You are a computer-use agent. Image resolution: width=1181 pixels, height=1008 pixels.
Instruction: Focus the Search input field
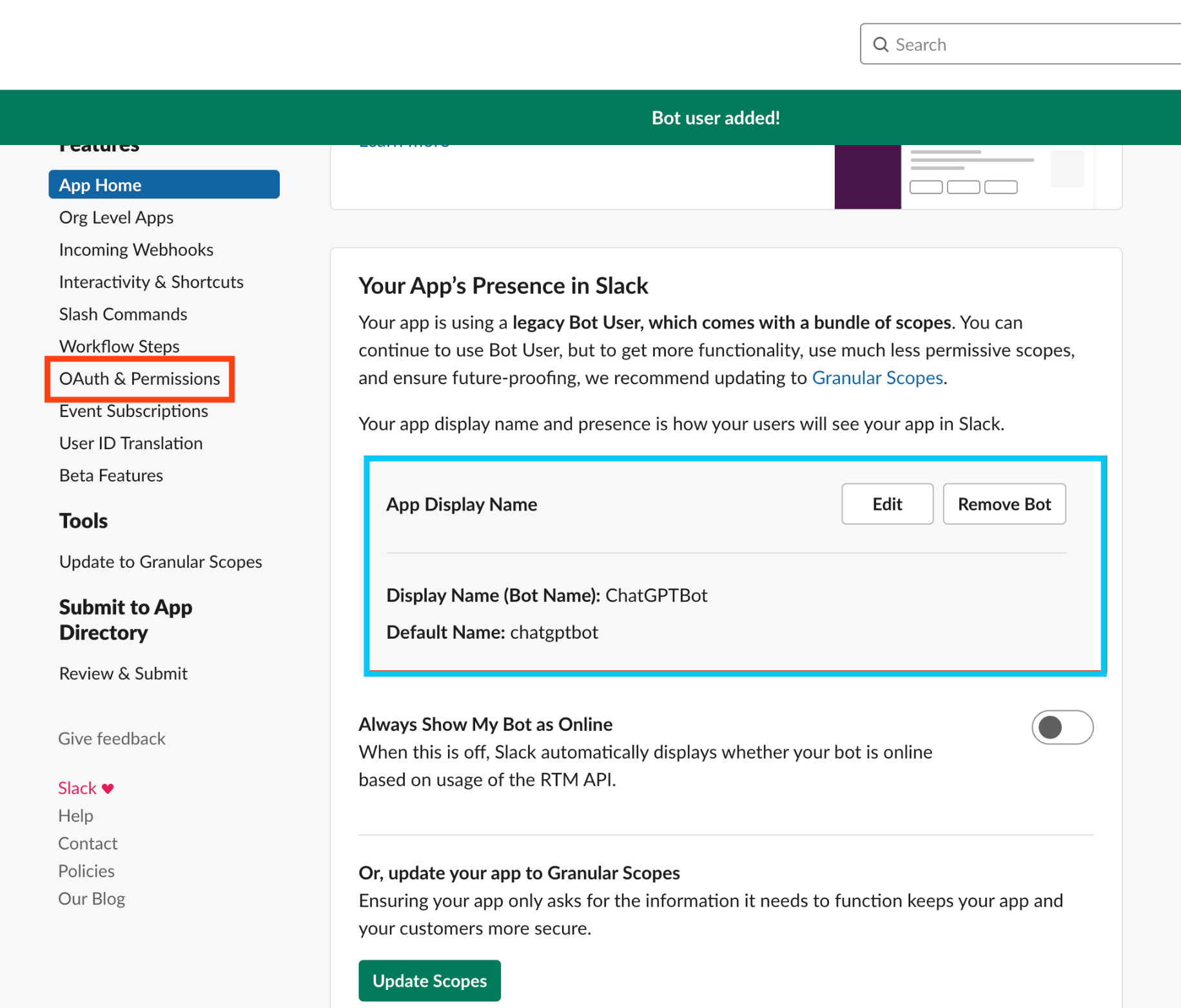pyautogui.click(x=1020, y=44)
